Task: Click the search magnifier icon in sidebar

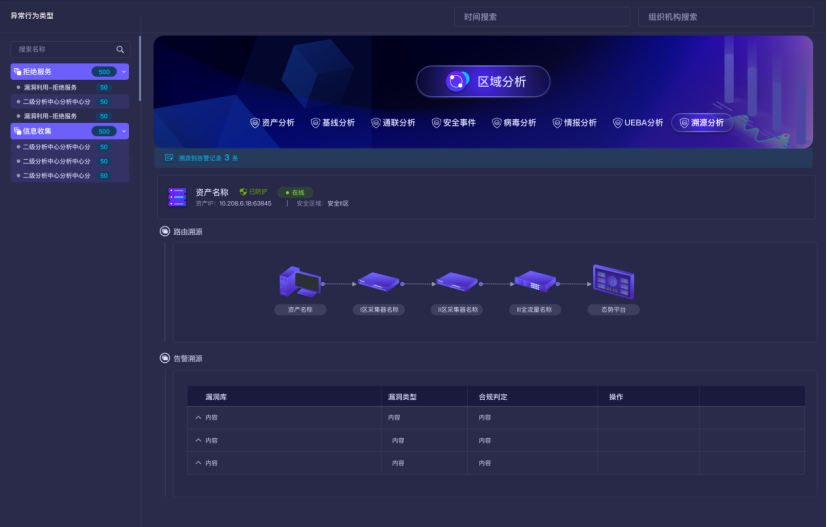Action: coord(120,49)
